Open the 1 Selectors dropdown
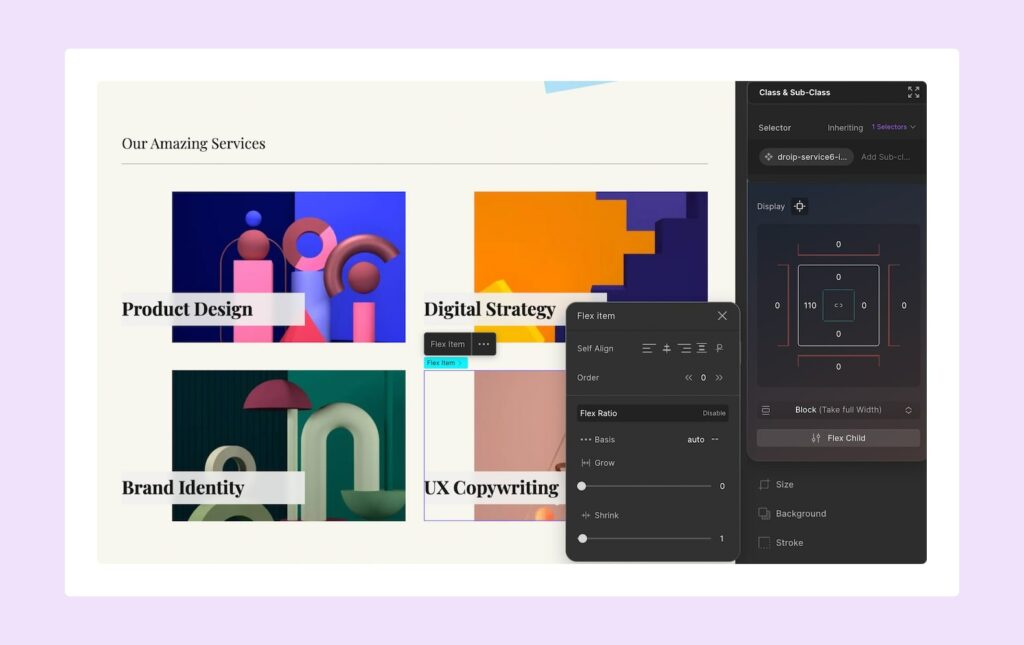Screen dimensions: 1024x645 [x=893, y=128]
